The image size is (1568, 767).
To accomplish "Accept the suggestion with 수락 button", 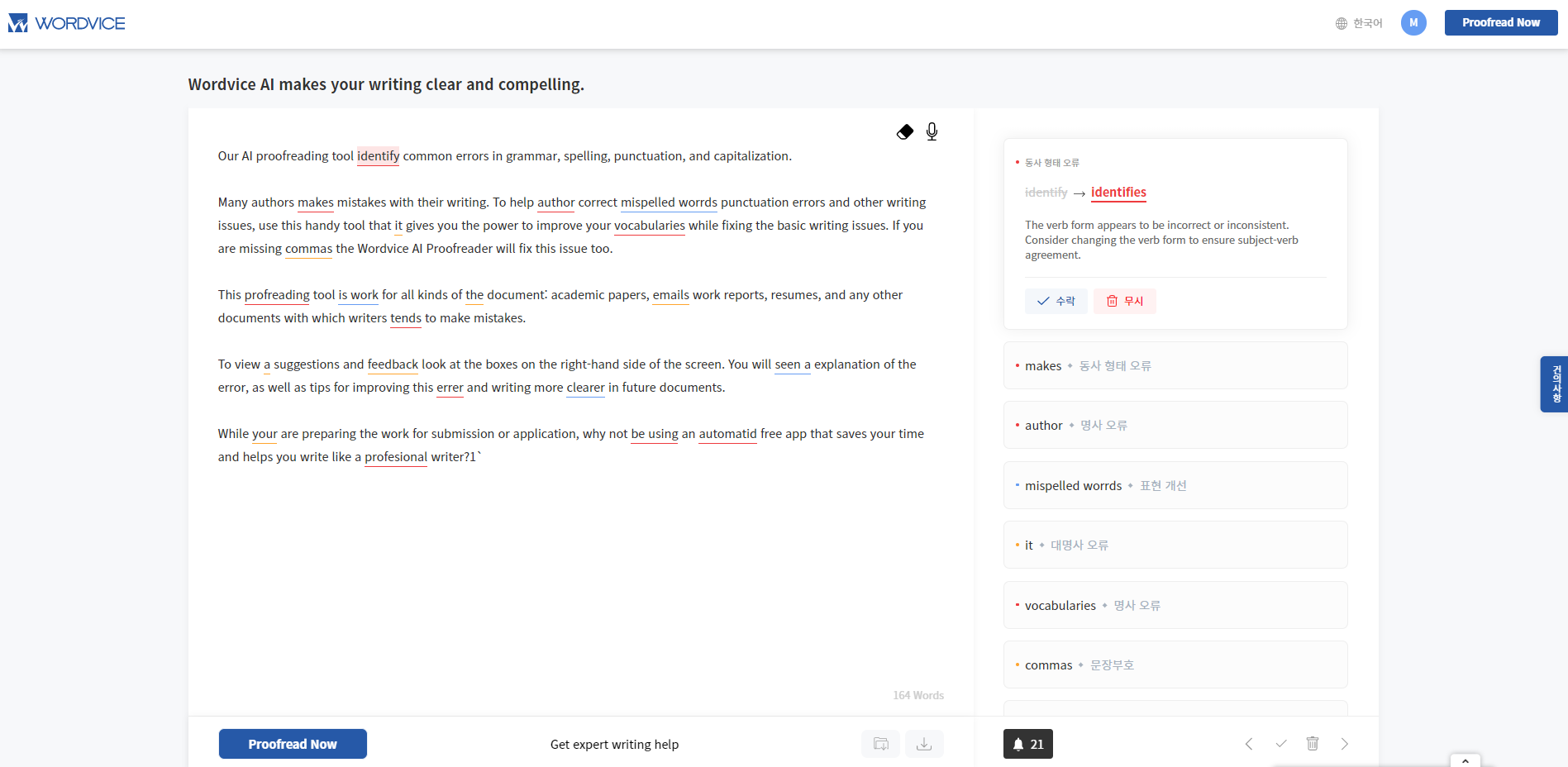I will pyautogui.click(x=1056, y=301).
